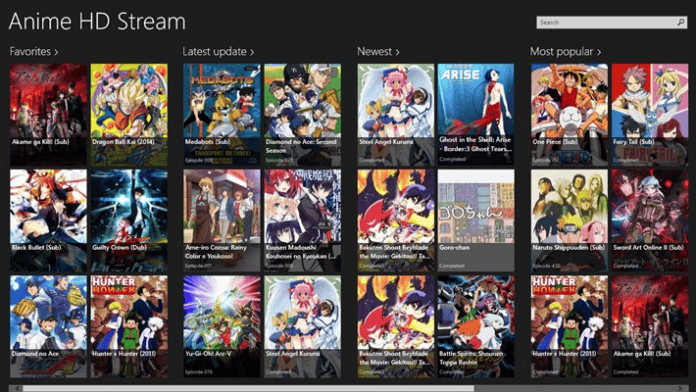Click the search magnifier icon

(x=680, y=22)
